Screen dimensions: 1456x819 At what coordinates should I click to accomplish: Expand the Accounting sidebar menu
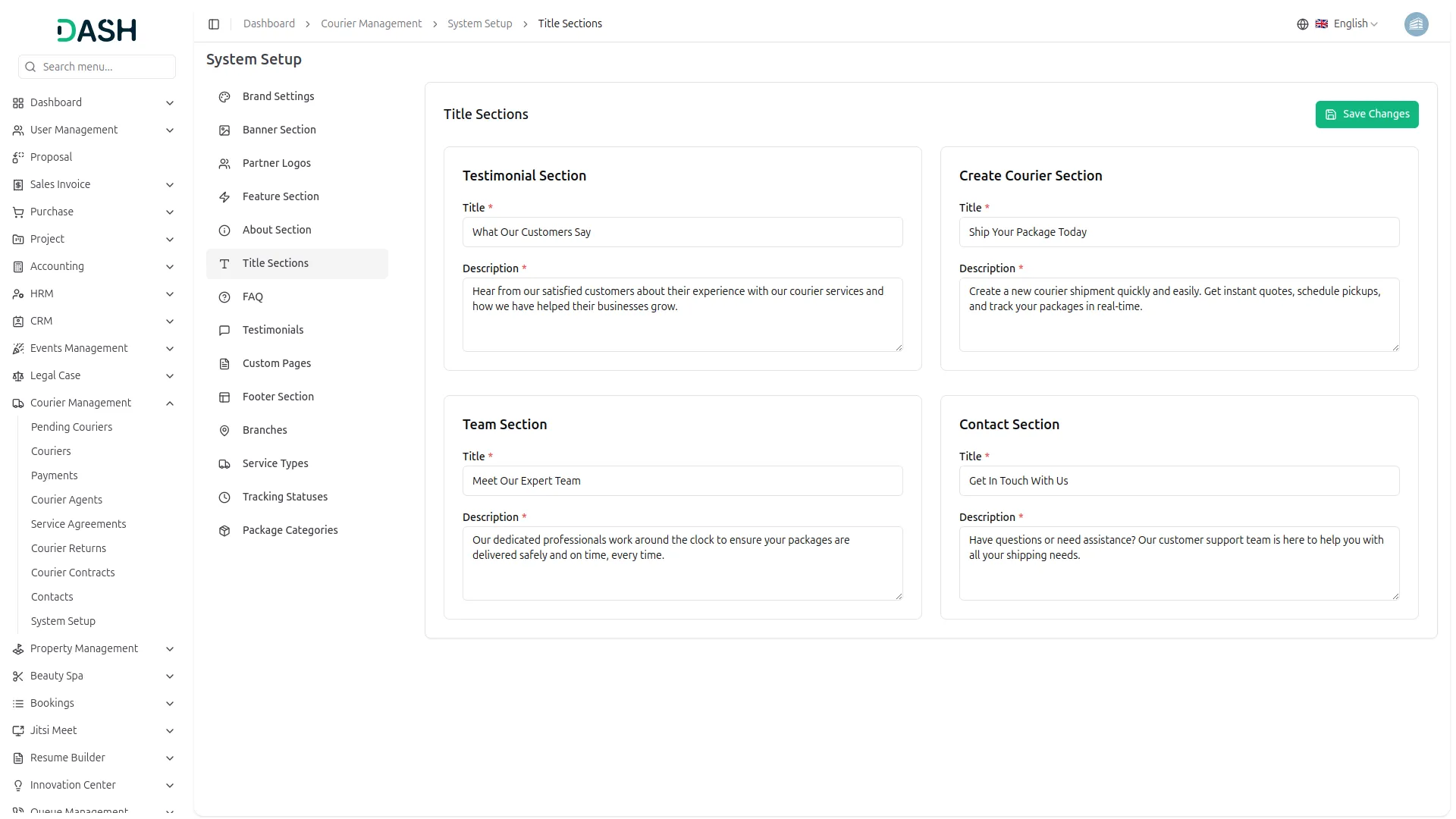(x=170, y=267)
